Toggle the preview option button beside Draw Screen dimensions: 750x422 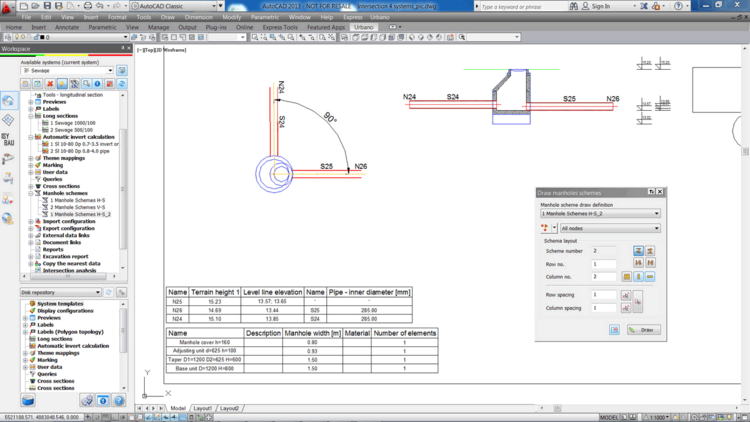point(614,329)
